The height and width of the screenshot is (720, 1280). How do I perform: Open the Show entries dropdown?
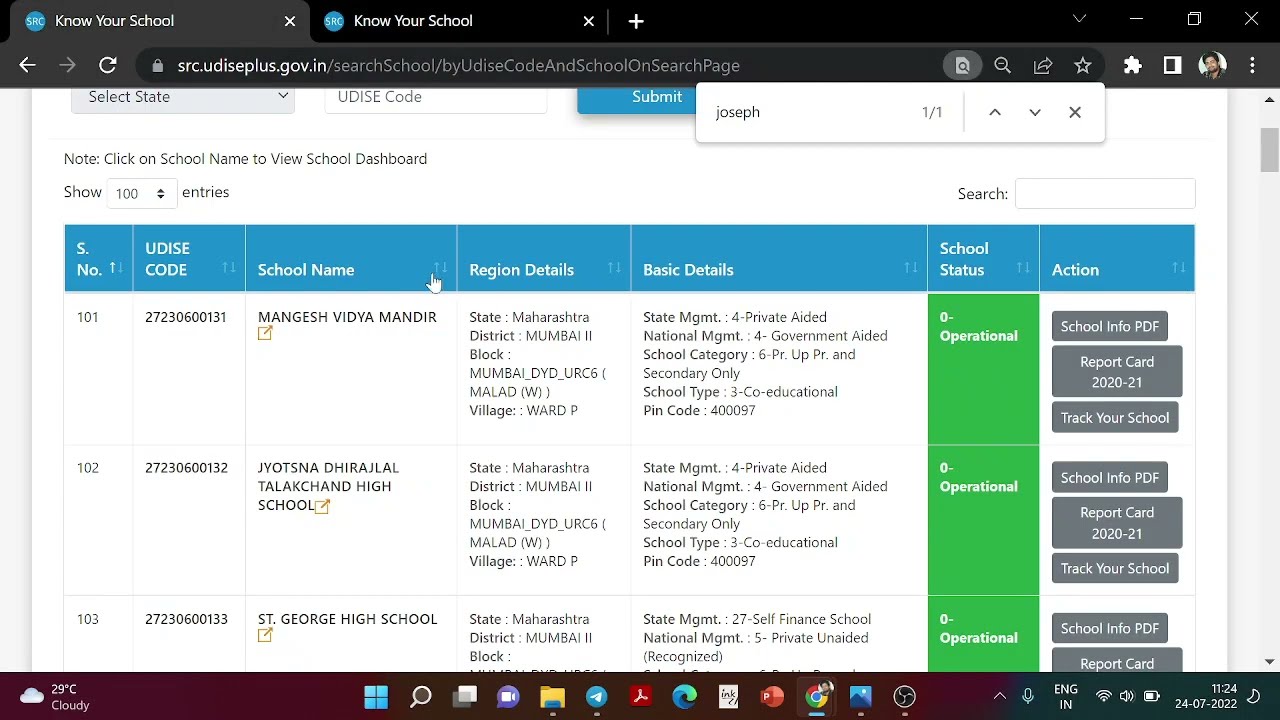142,193
